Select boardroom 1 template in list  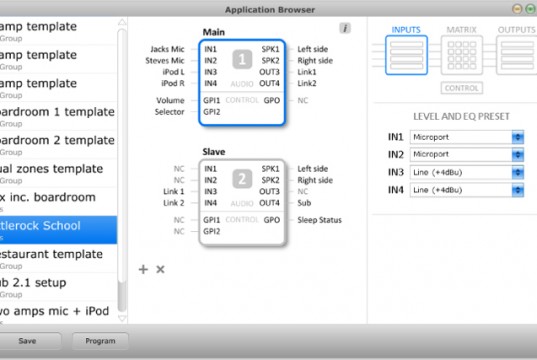(58, 116)
